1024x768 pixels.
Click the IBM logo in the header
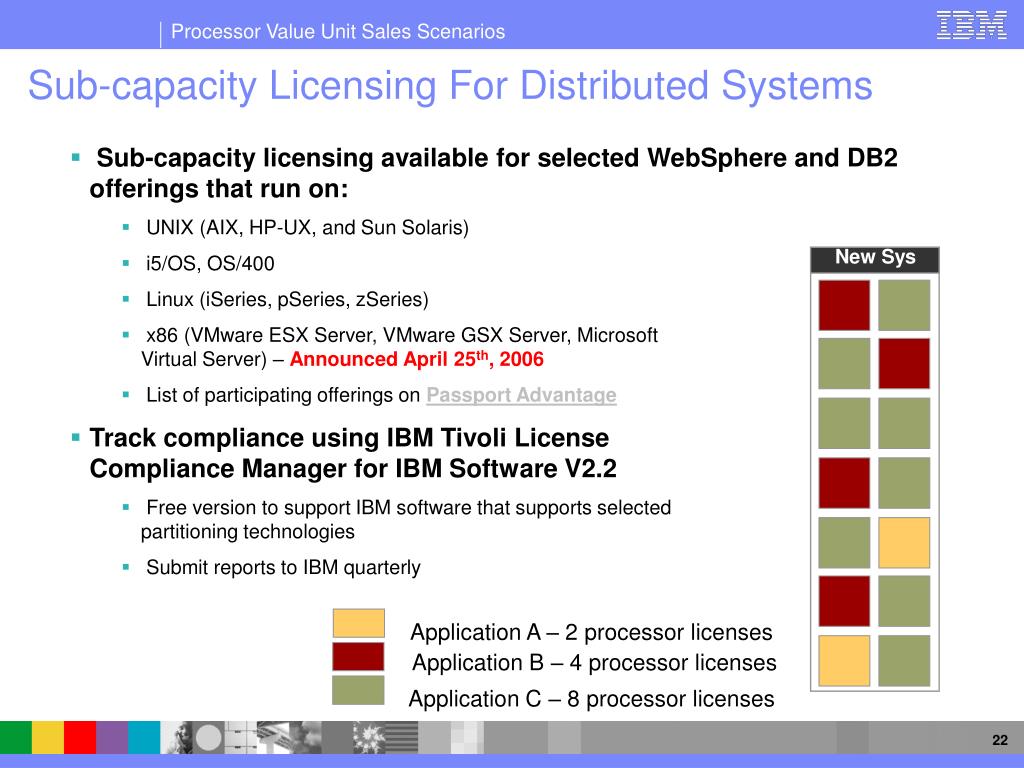[971, 24]
